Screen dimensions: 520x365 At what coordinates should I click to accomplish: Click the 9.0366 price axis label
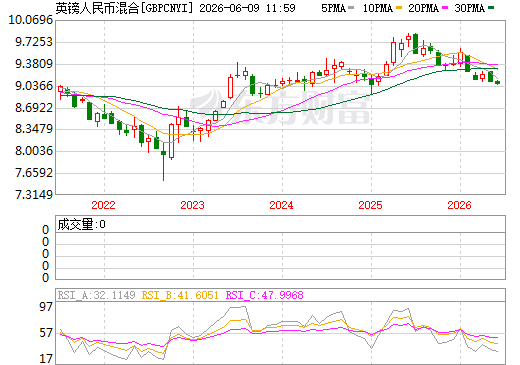34,86
